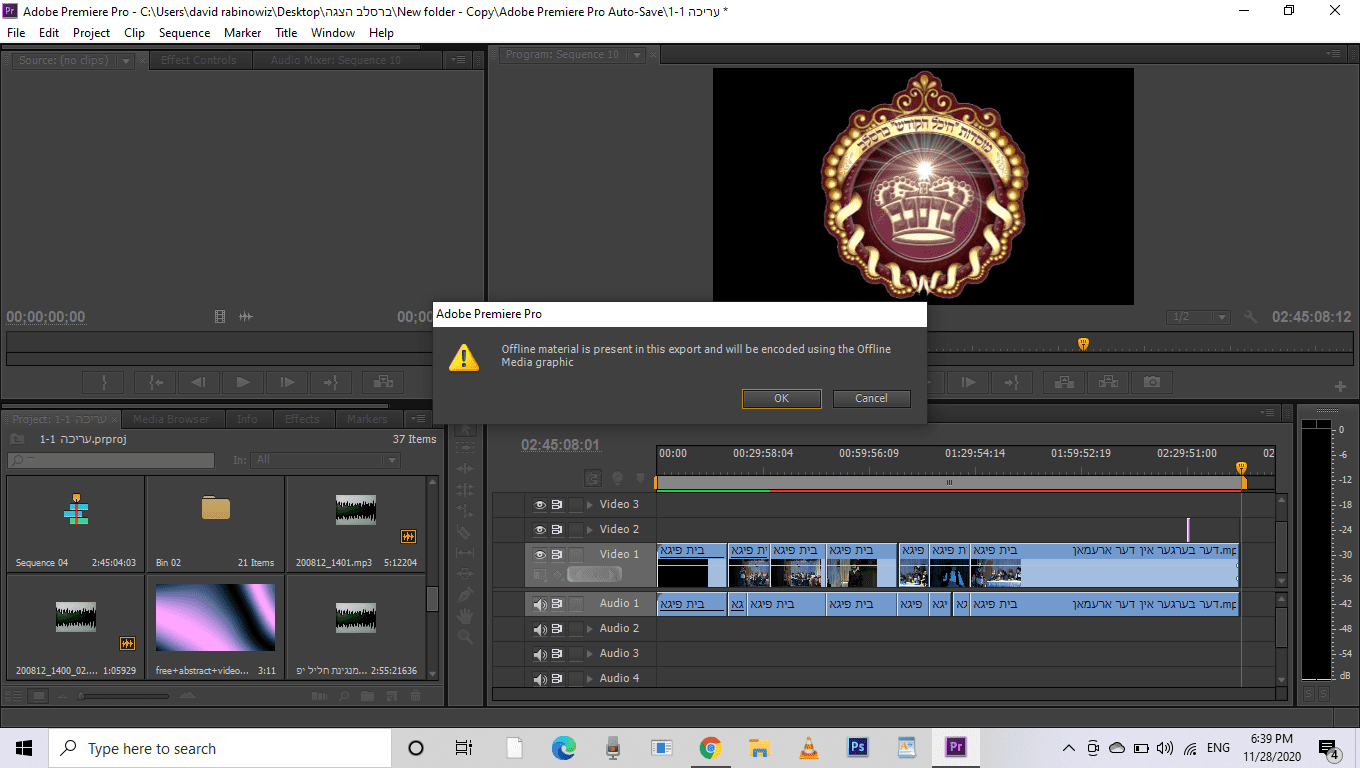Viewport: 1360px width, 768px height.
Task: Toggle the Video 2 track eye icon
Action: coord(540,530)
